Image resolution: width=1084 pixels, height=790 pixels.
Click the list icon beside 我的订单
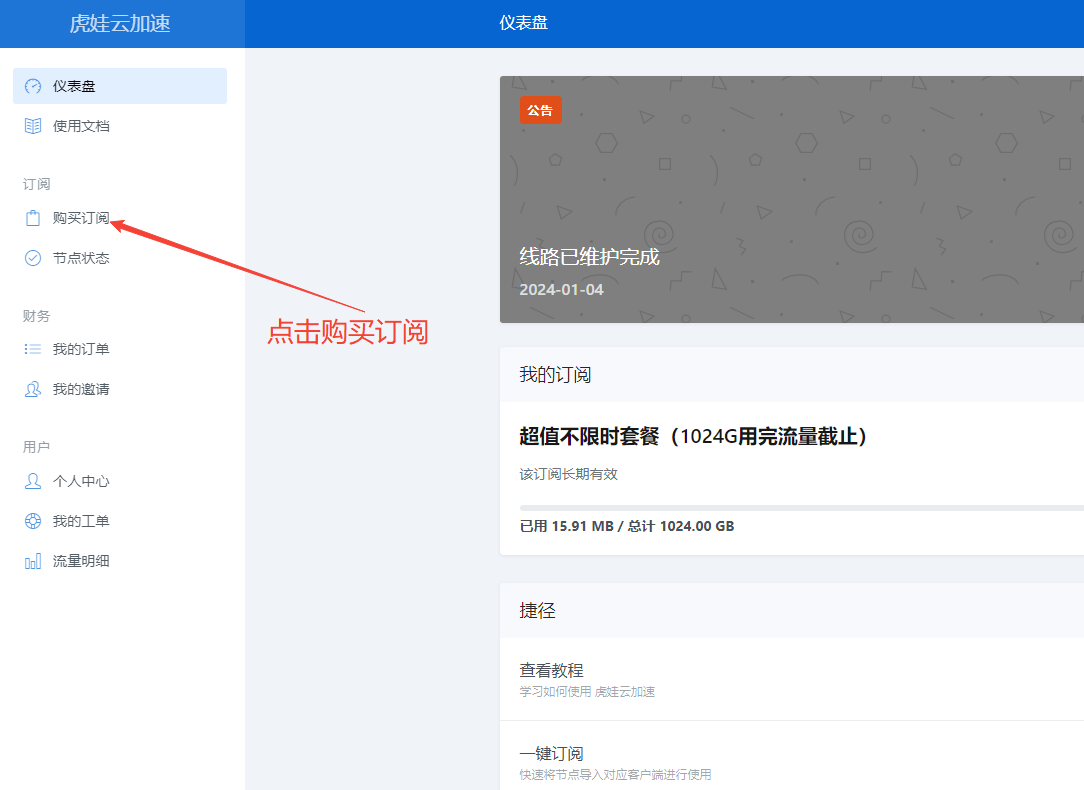[x=33, y=349]
